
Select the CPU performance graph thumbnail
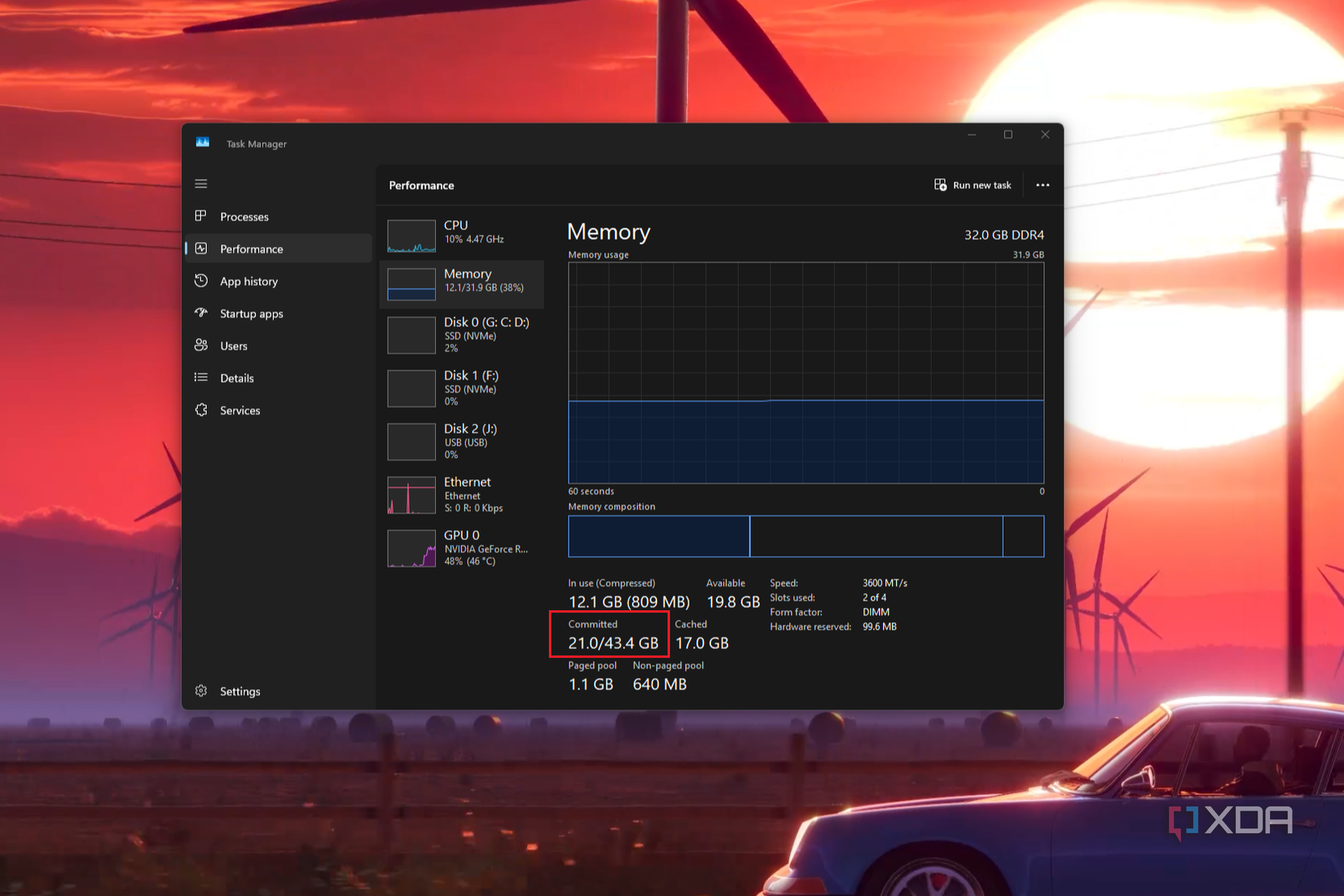coord(411,236)
